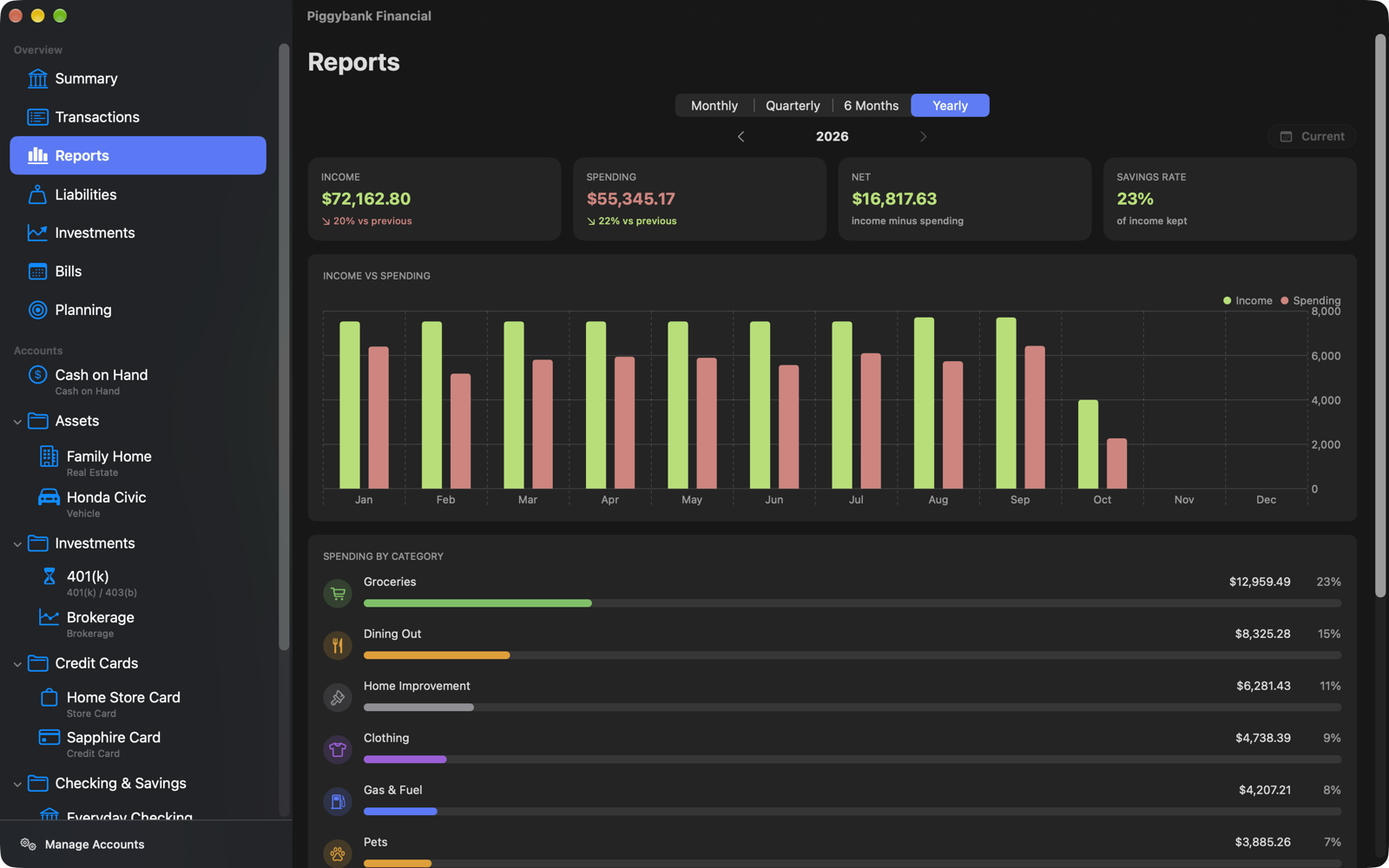Screen dimensions: 1389x868
Task: Click the Spending legend dot
Action: point(1284,301)
